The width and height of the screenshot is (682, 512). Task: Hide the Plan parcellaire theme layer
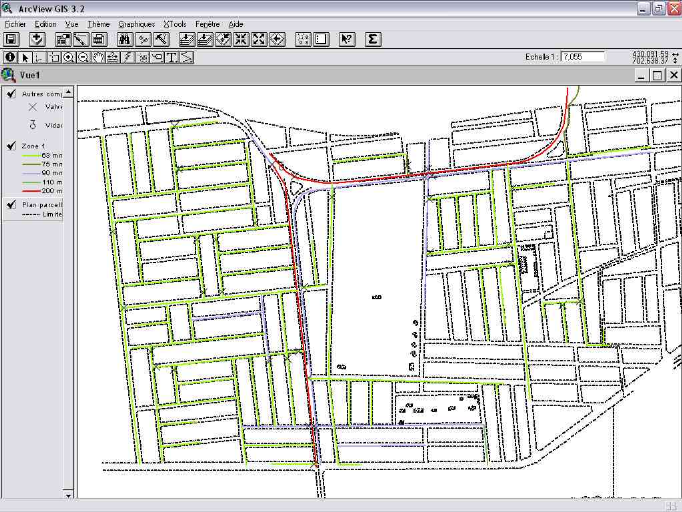click(x=10, y=204)
